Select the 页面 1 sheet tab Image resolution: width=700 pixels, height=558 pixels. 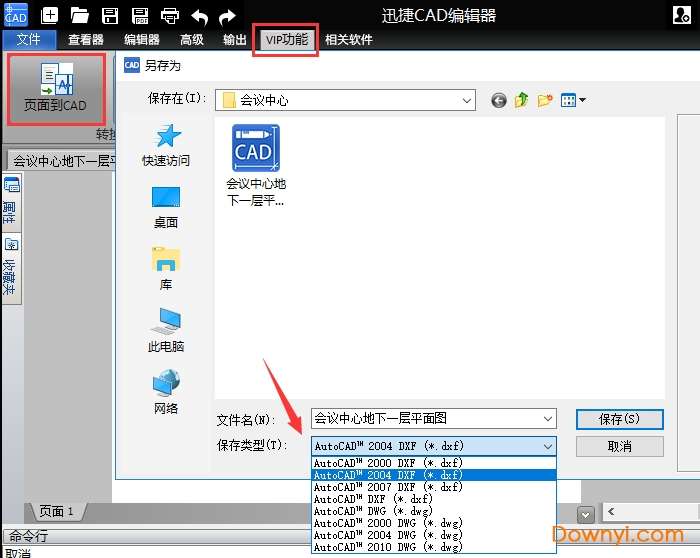coord(57,511)
